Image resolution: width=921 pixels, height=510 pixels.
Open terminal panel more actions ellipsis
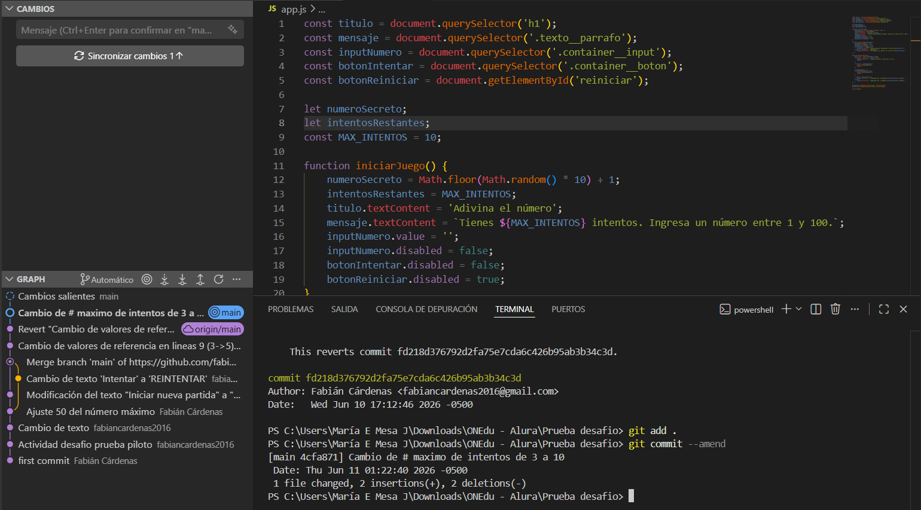point(855,309)
